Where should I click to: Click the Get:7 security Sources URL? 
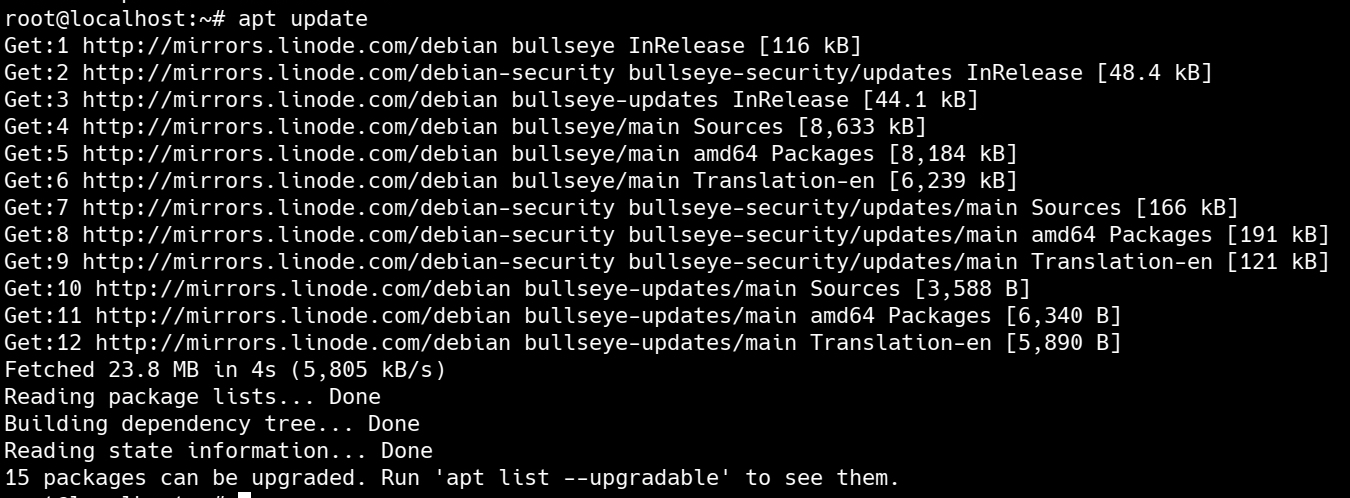click(350, 207)
